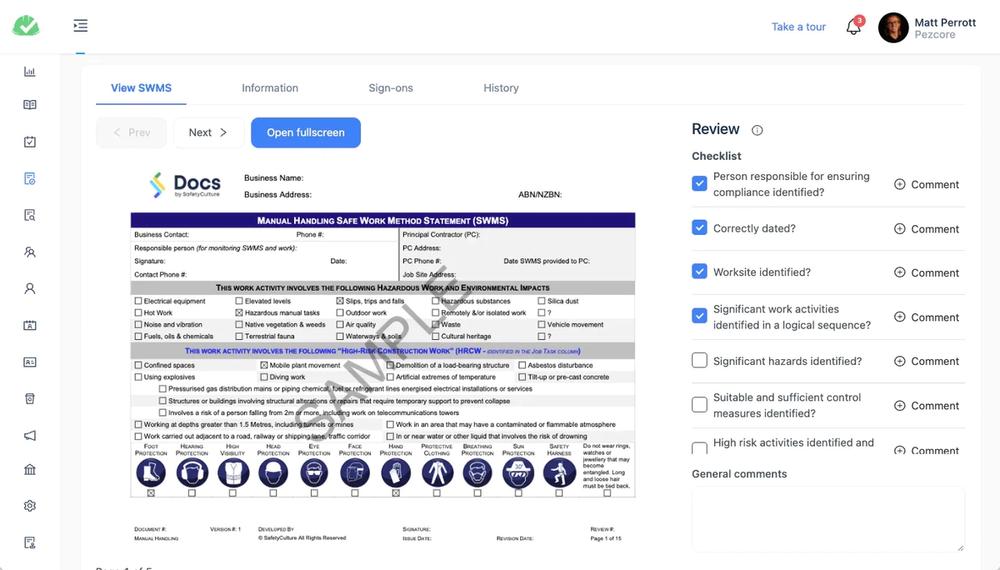Open the notifications bell

(853, 27)
